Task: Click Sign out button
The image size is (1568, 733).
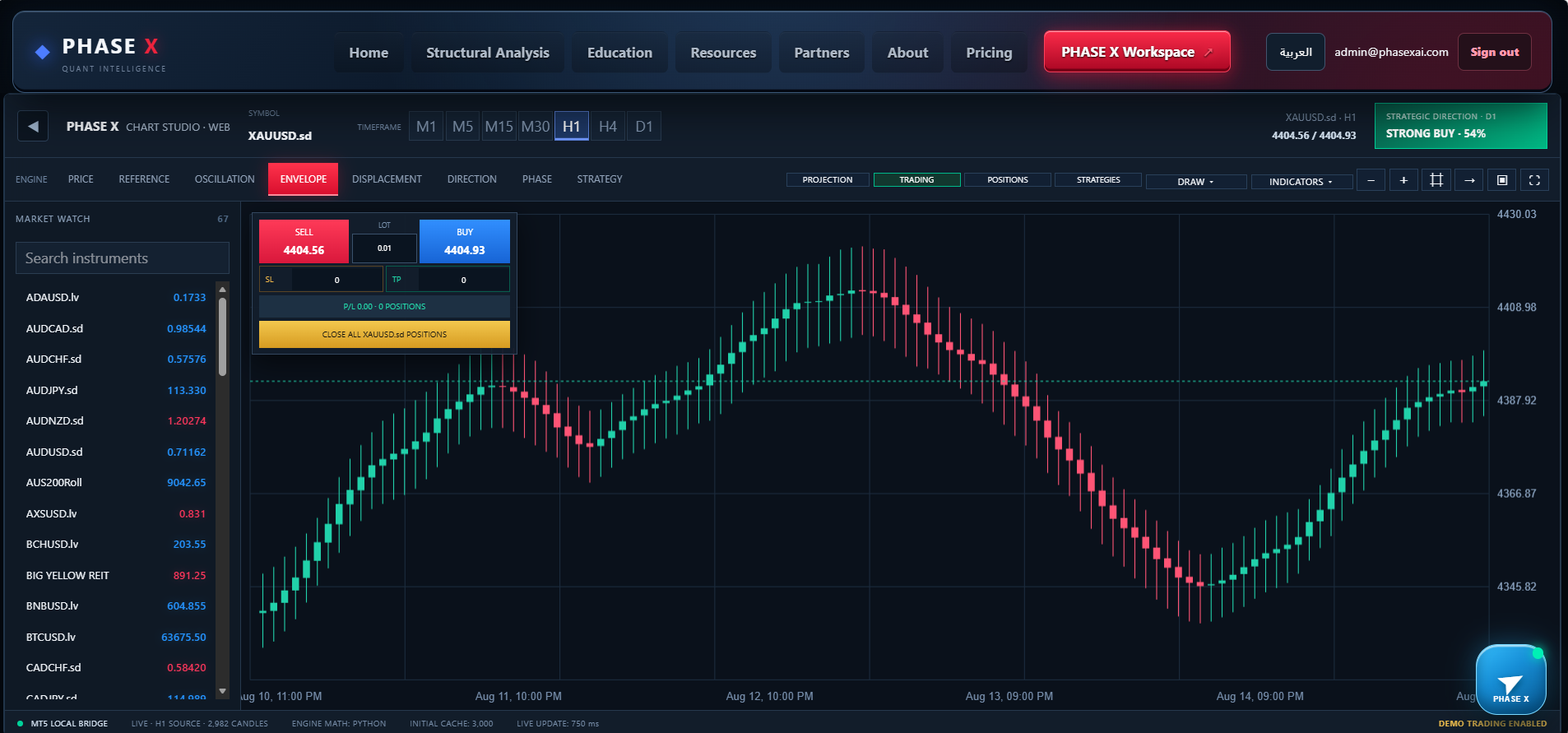Action: 1495,52
